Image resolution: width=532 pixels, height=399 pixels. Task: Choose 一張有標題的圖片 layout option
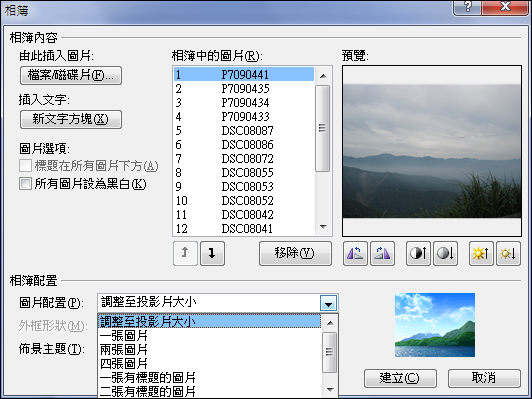(209, 377)
